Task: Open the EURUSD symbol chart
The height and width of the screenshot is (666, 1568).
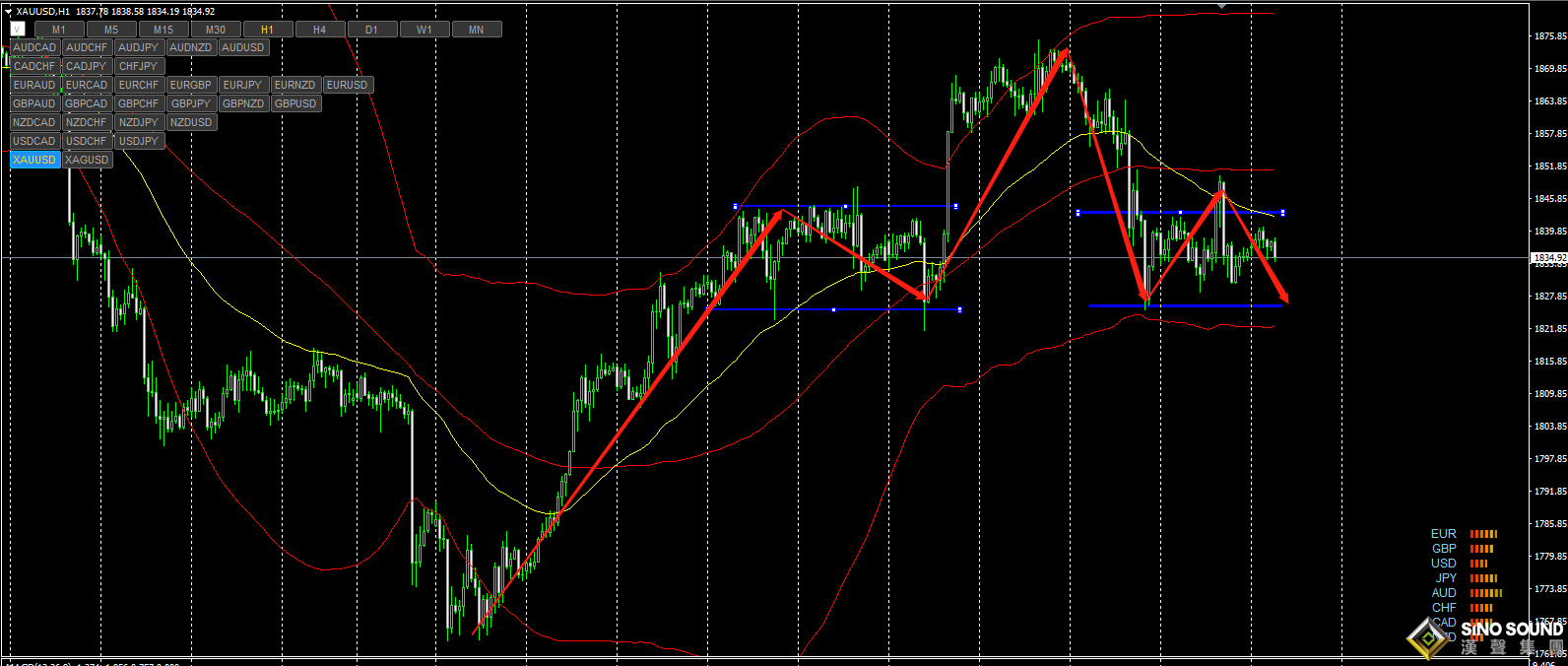Action: 347,85
